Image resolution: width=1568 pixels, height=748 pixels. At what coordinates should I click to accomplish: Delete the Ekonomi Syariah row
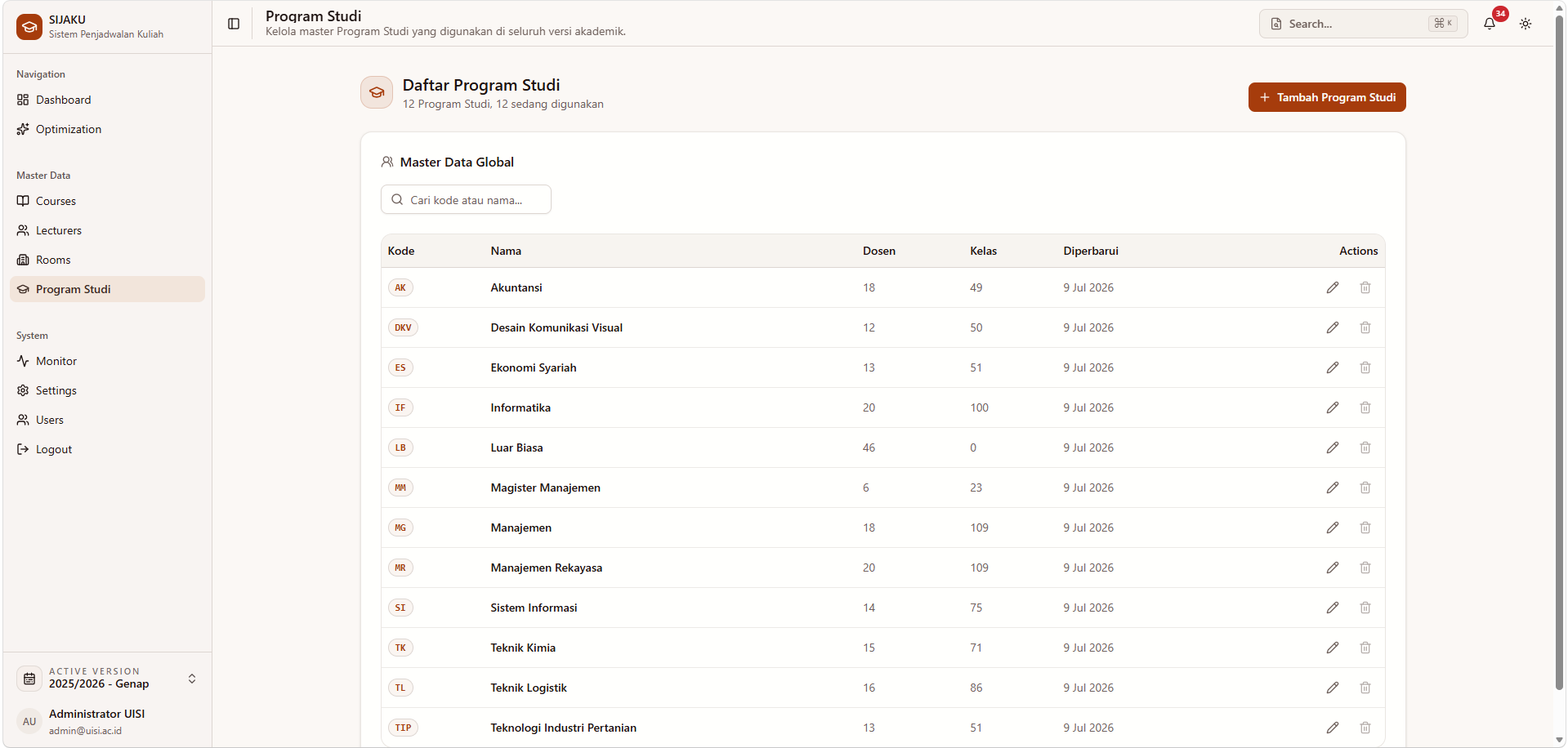click(x=1365, y=367)
